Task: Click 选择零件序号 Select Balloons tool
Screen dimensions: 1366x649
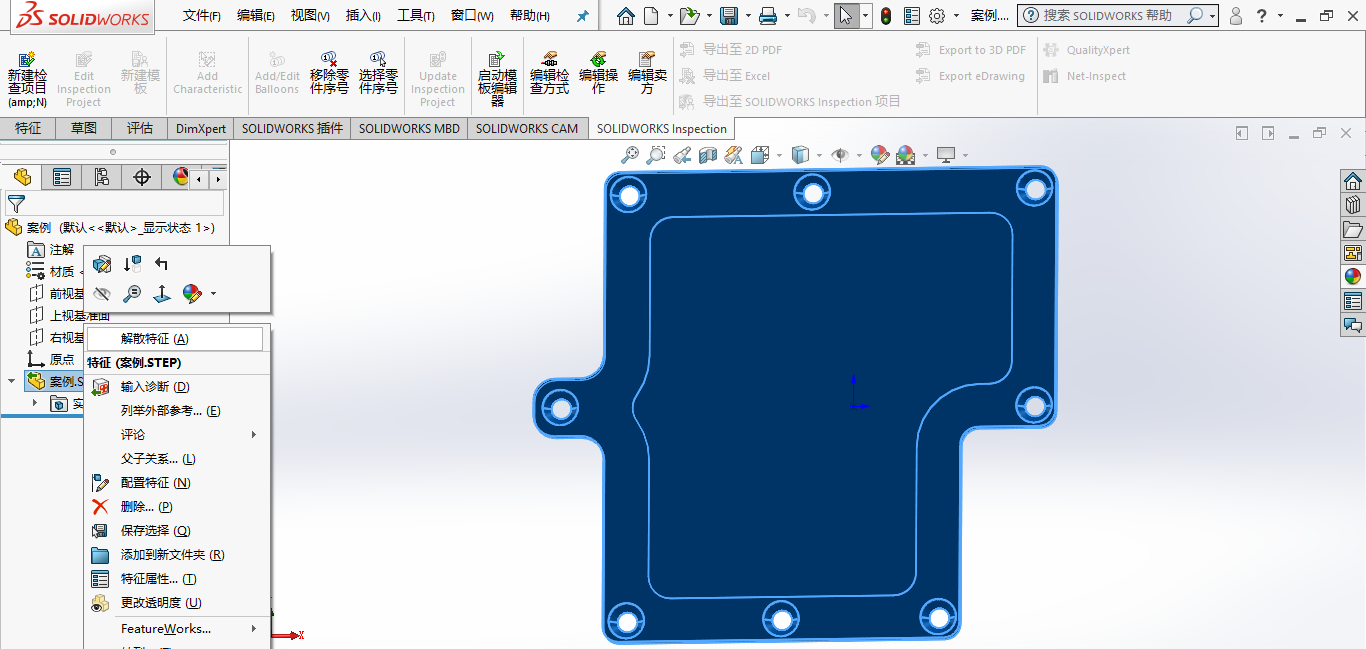Action: click(x=378, y=74)
